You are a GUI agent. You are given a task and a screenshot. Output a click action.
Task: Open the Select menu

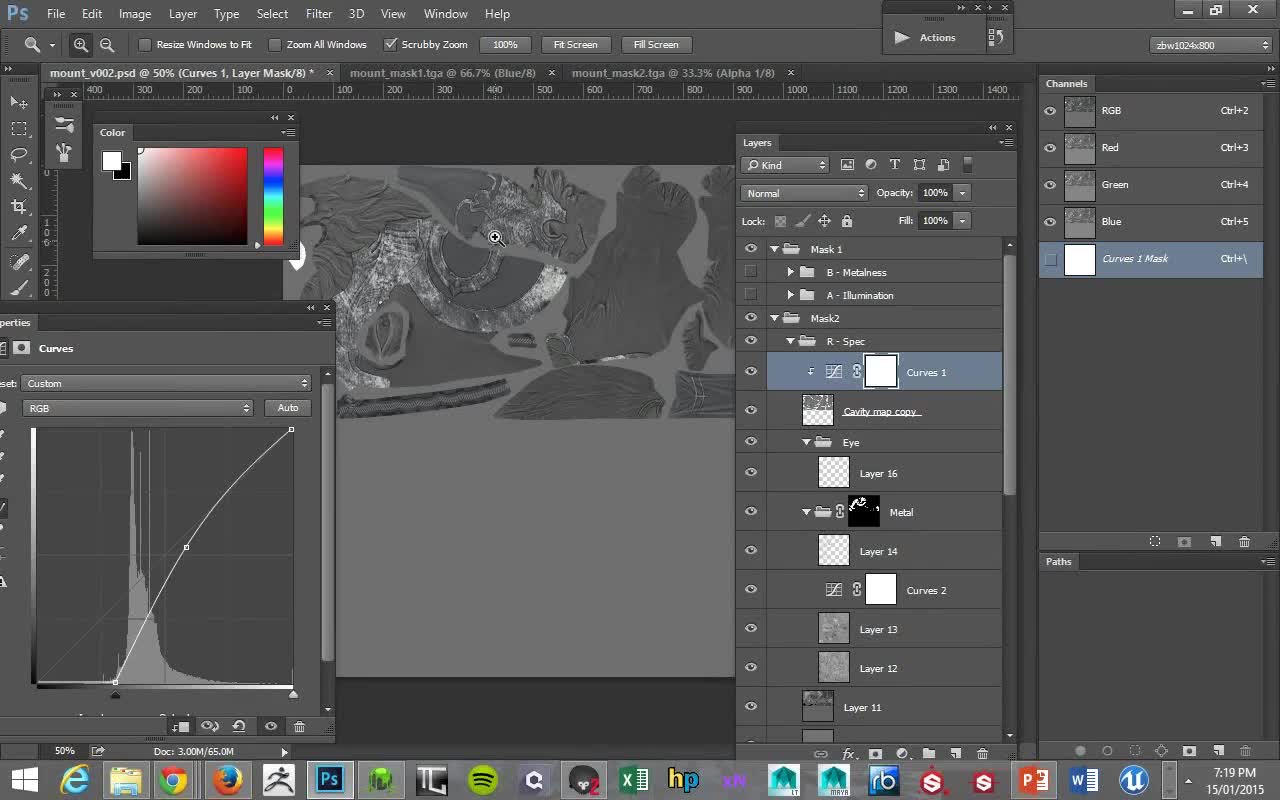click(272, 14)
